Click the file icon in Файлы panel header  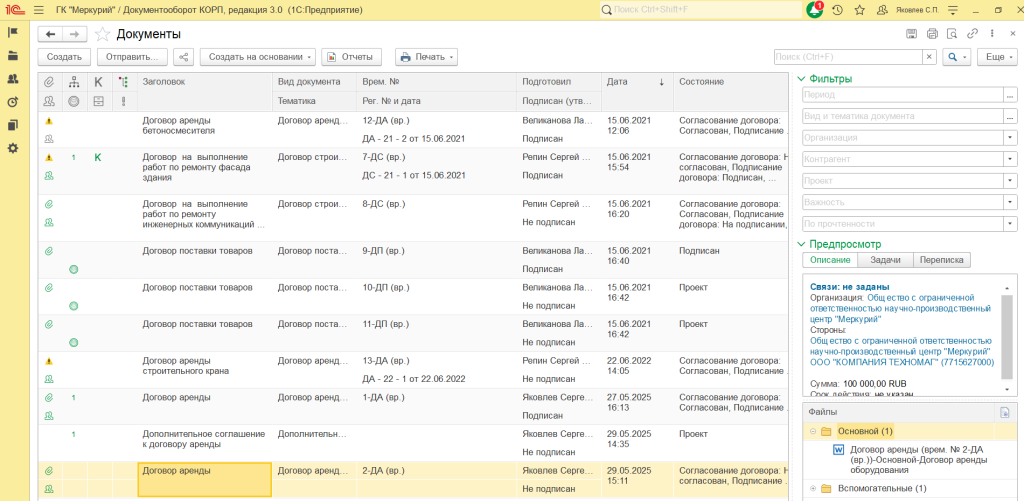pos(1005,412)
